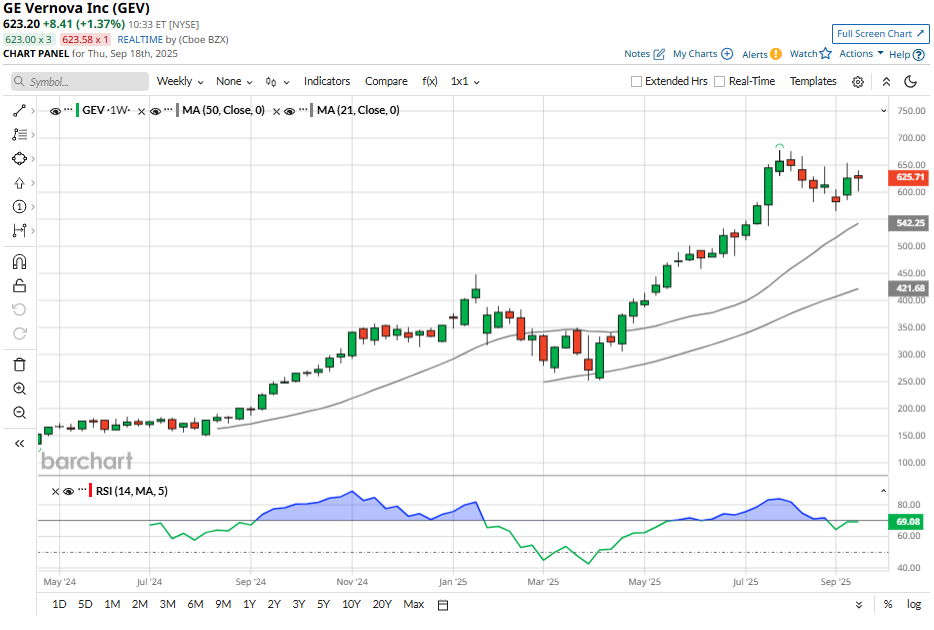Select the shapes drawing tool
934x630 pixels.
[19, 158]
